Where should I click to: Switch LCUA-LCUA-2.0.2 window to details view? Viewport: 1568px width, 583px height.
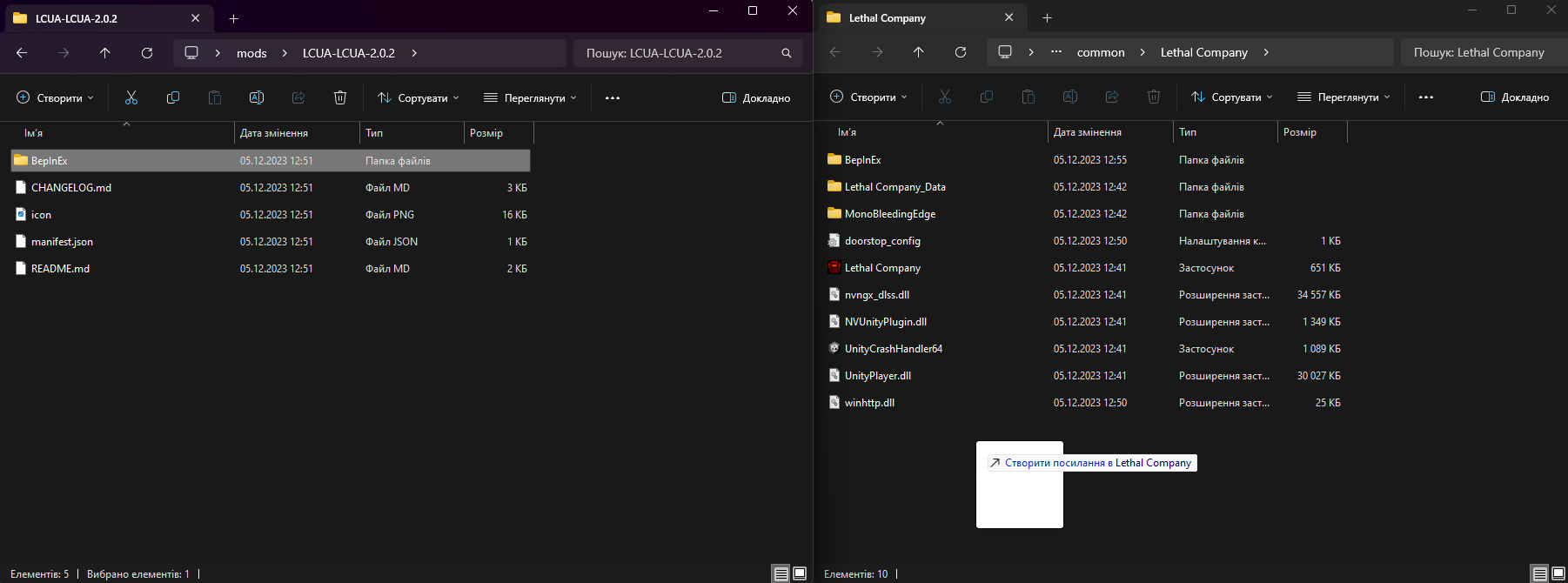(781, 573)
